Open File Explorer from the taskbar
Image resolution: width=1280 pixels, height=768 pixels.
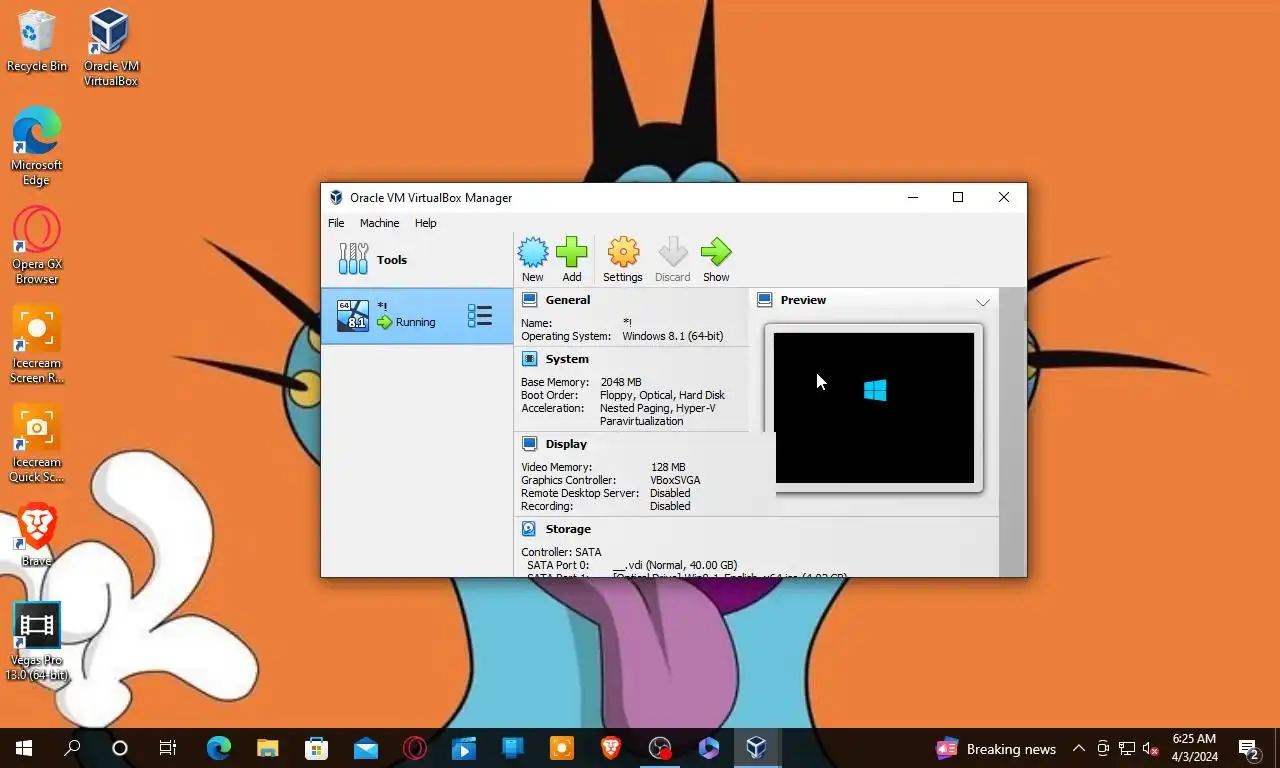tap(268, 748)
